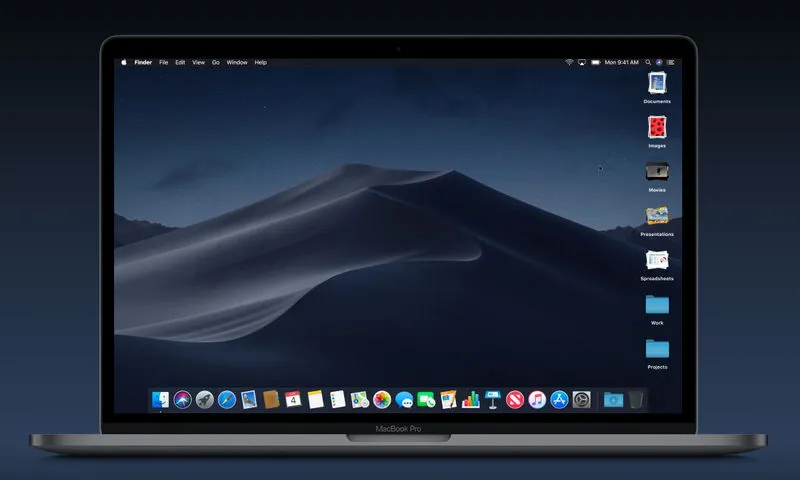
Task: Expand the Presentations stack on desktop
Action: [657, 216]
